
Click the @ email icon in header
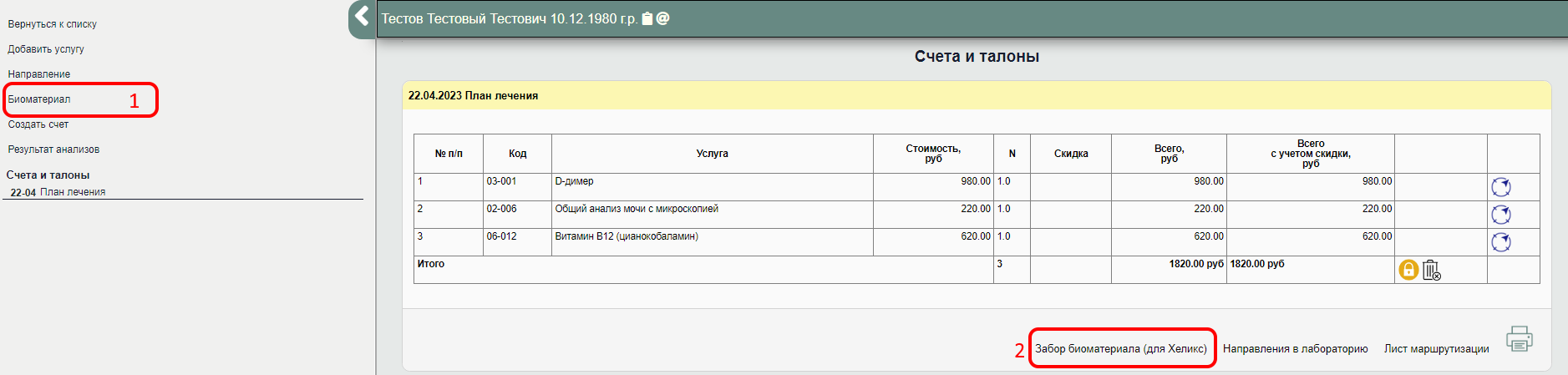(663, 18)
